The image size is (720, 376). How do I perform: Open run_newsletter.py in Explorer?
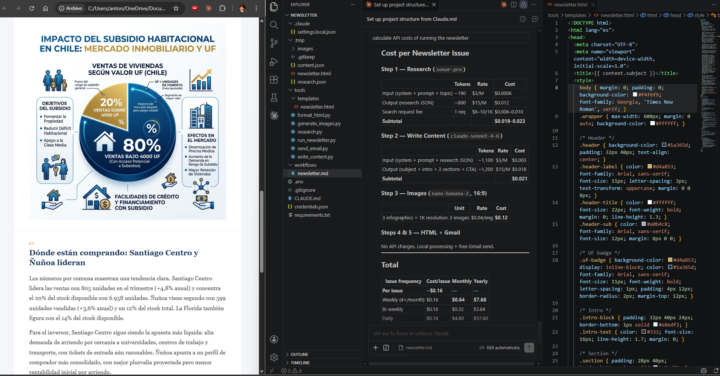tap(316, 140)
